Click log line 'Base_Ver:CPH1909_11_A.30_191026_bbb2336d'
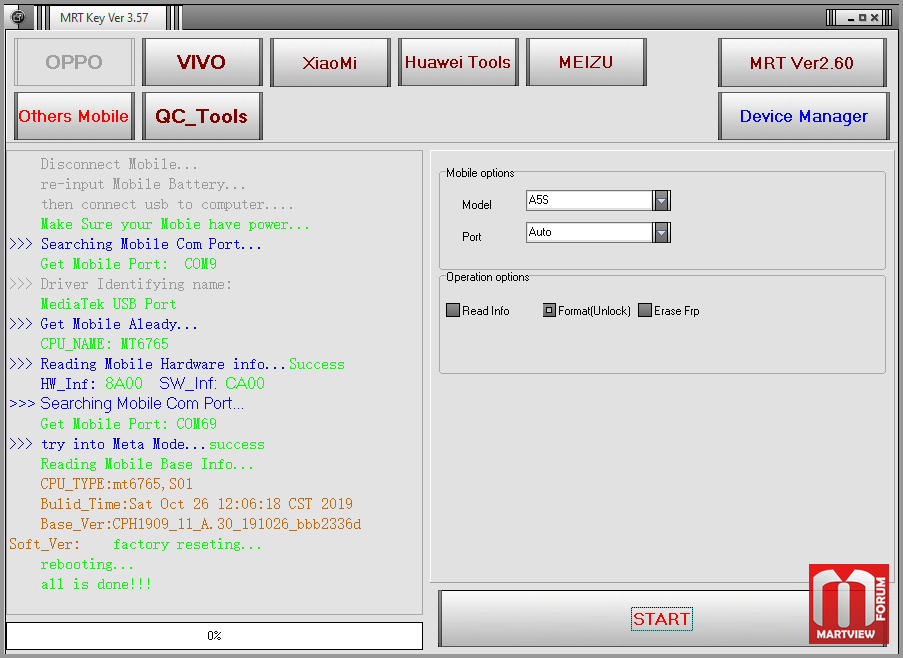903x658 pixels. 200,524
